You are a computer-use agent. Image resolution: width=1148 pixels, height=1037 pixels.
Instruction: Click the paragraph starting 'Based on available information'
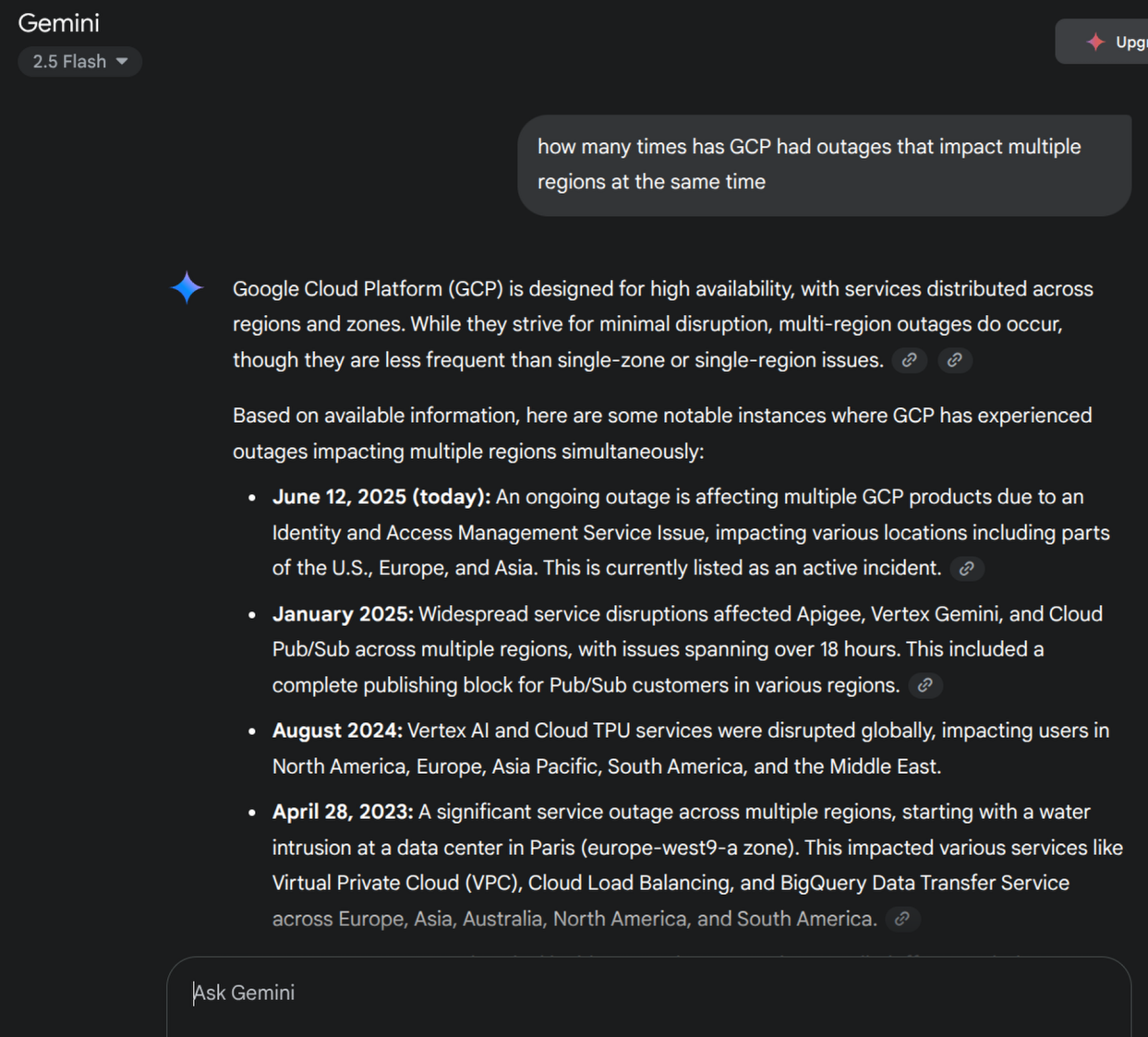[x=662, y=433]
